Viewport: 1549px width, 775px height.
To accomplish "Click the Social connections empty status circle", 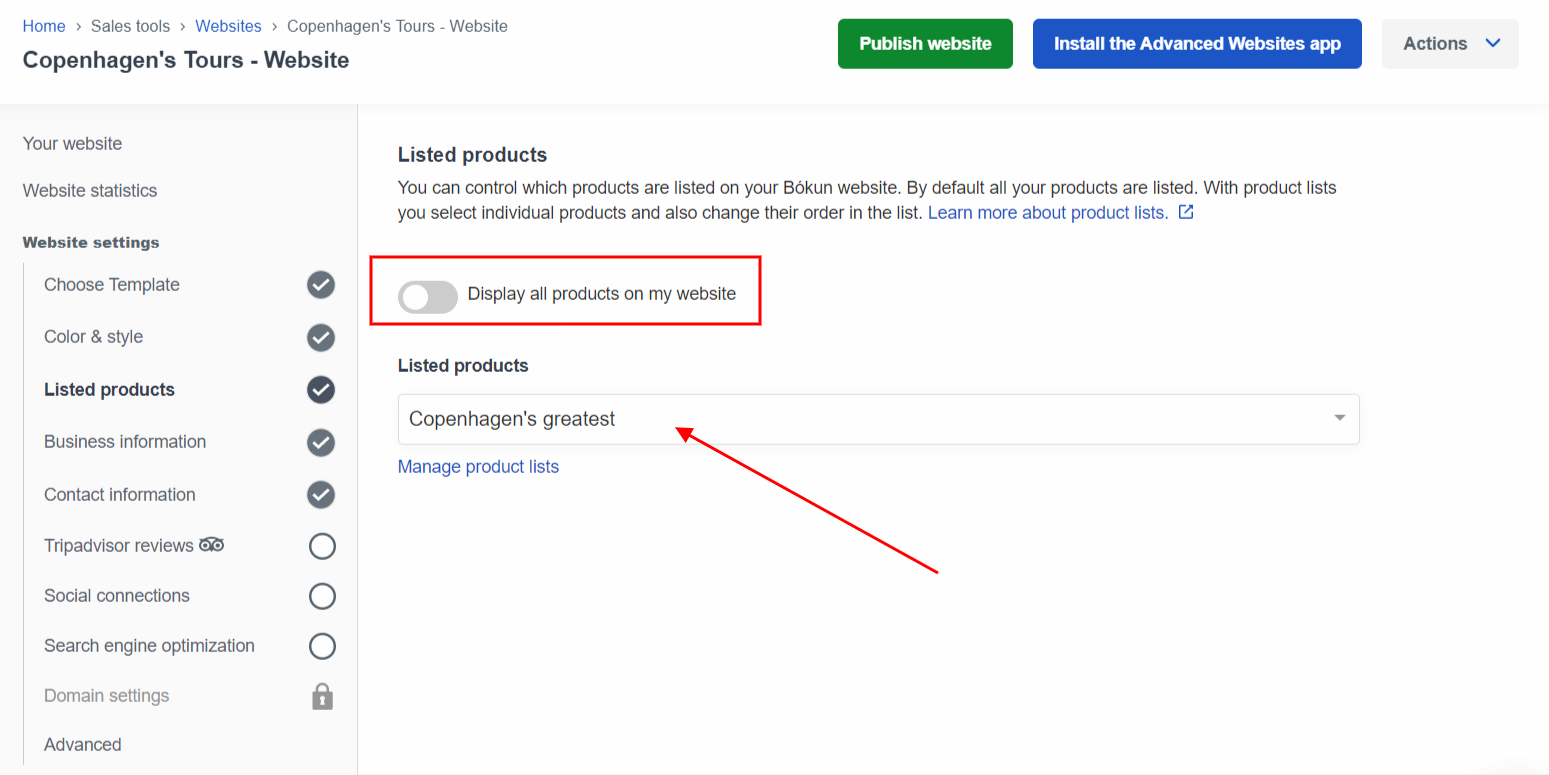I will pyautogui.click(x=322, y=597).
